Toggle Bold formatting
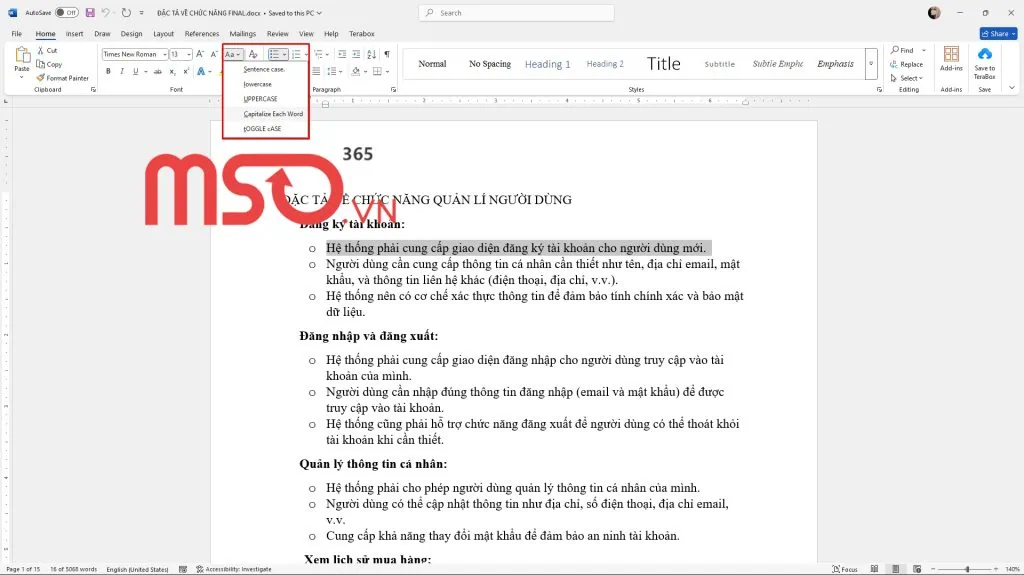 click(108, 71)
